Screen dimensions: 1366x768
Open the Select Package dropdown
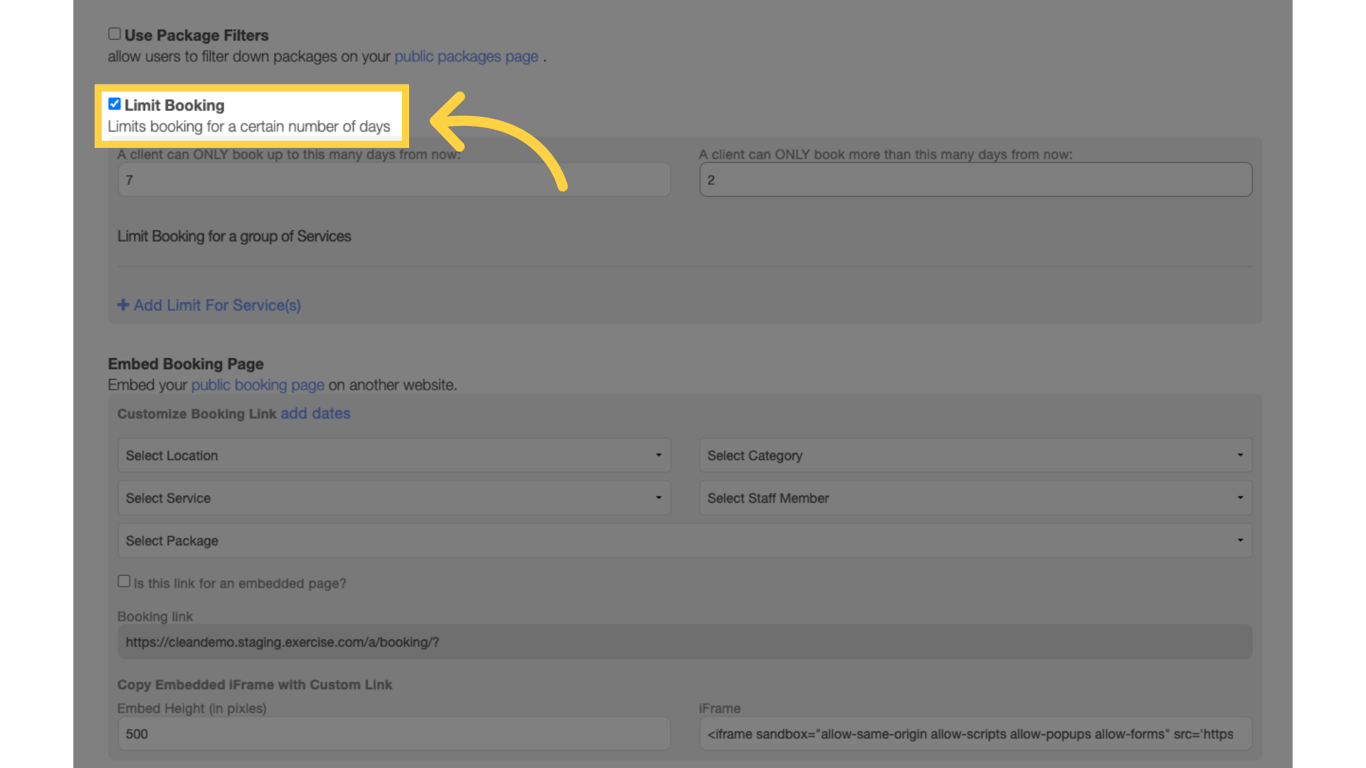pyautogui.click(x=684, y=540)
